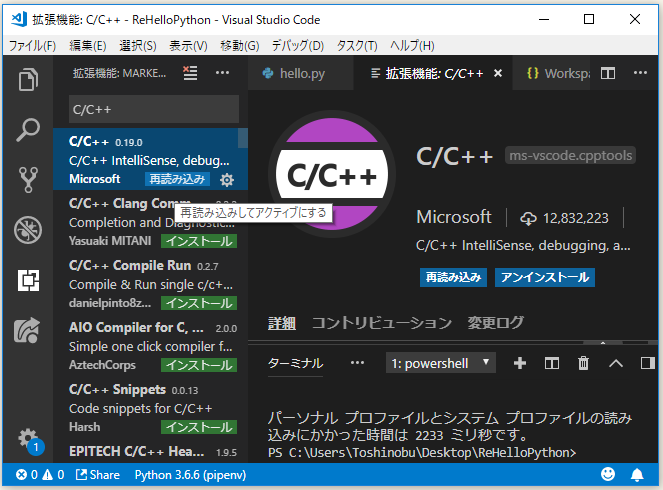
Task: Close the C/C++ extension tab
Action: tap(498, 74)
